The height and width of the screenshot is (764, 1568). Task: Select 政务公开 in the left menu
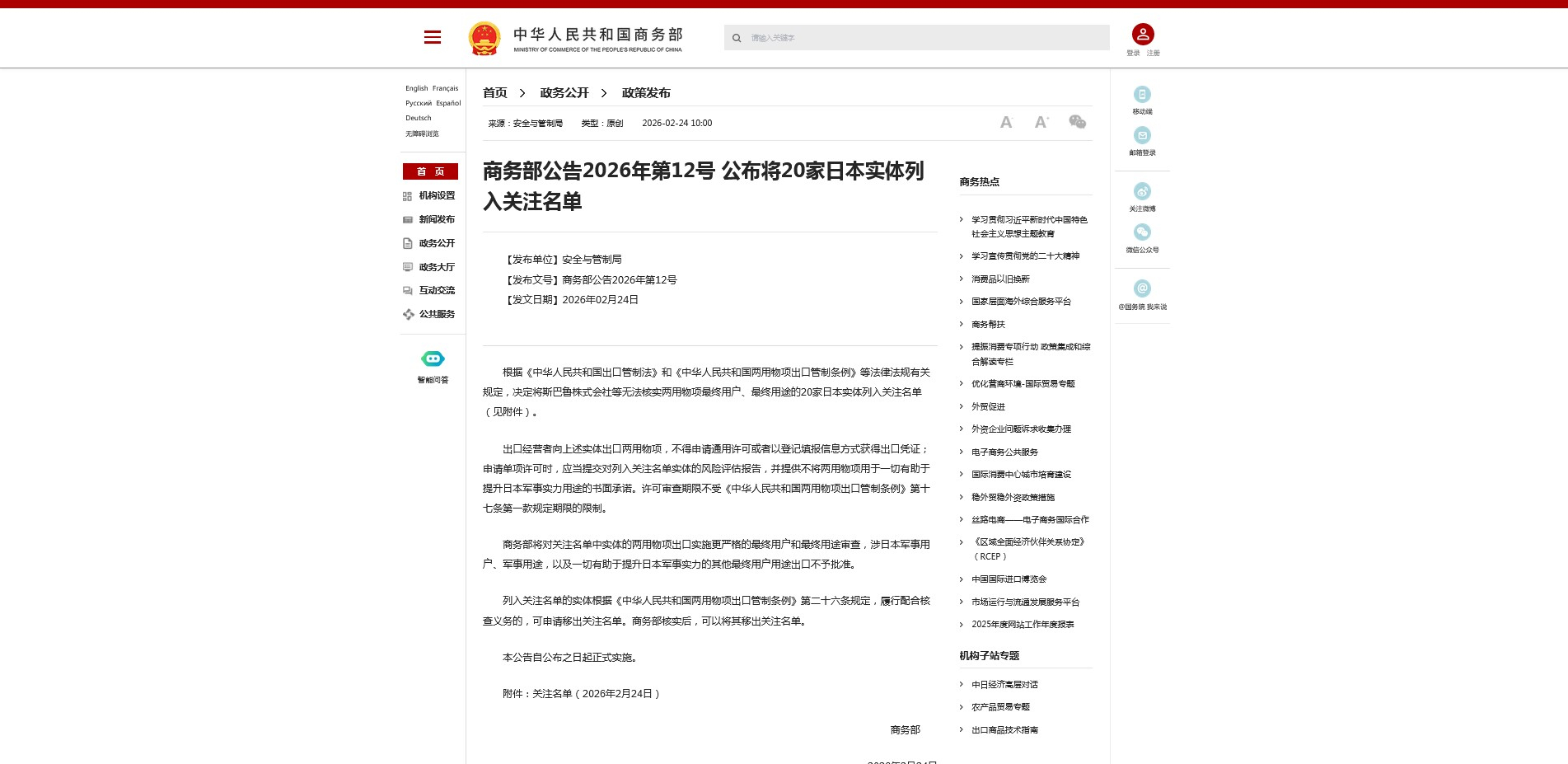pos(436,244)
